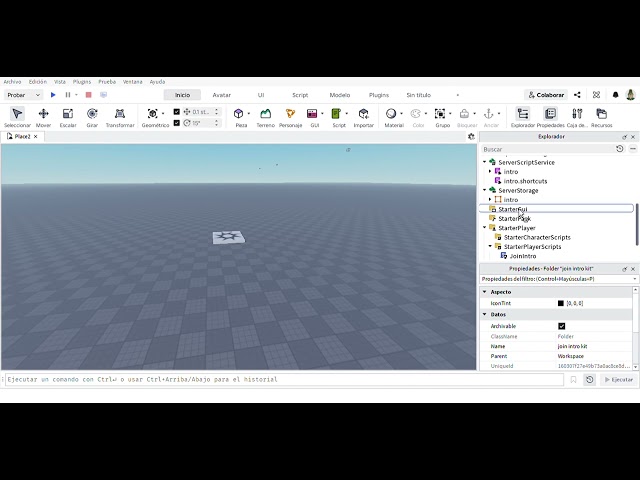Image resolution: width=640 pixels, height=480 pixels.
Task: Collapse the StarterPlayerScripts folder
Action: point(490,247)
